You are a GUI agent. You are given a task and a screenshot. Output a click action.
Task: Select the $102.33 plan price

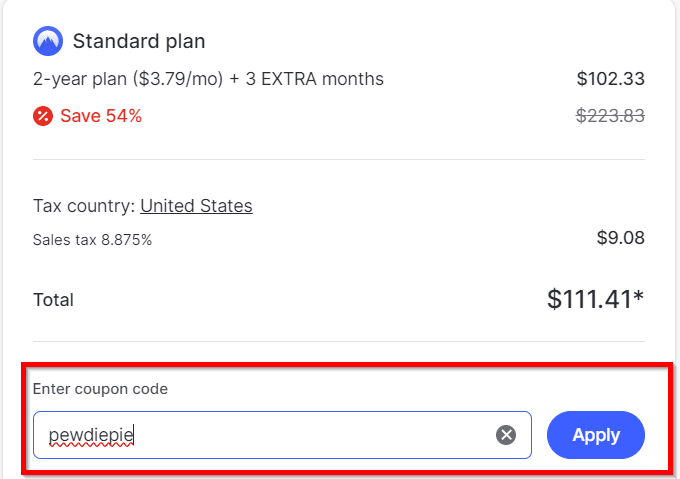click(610, 79)
